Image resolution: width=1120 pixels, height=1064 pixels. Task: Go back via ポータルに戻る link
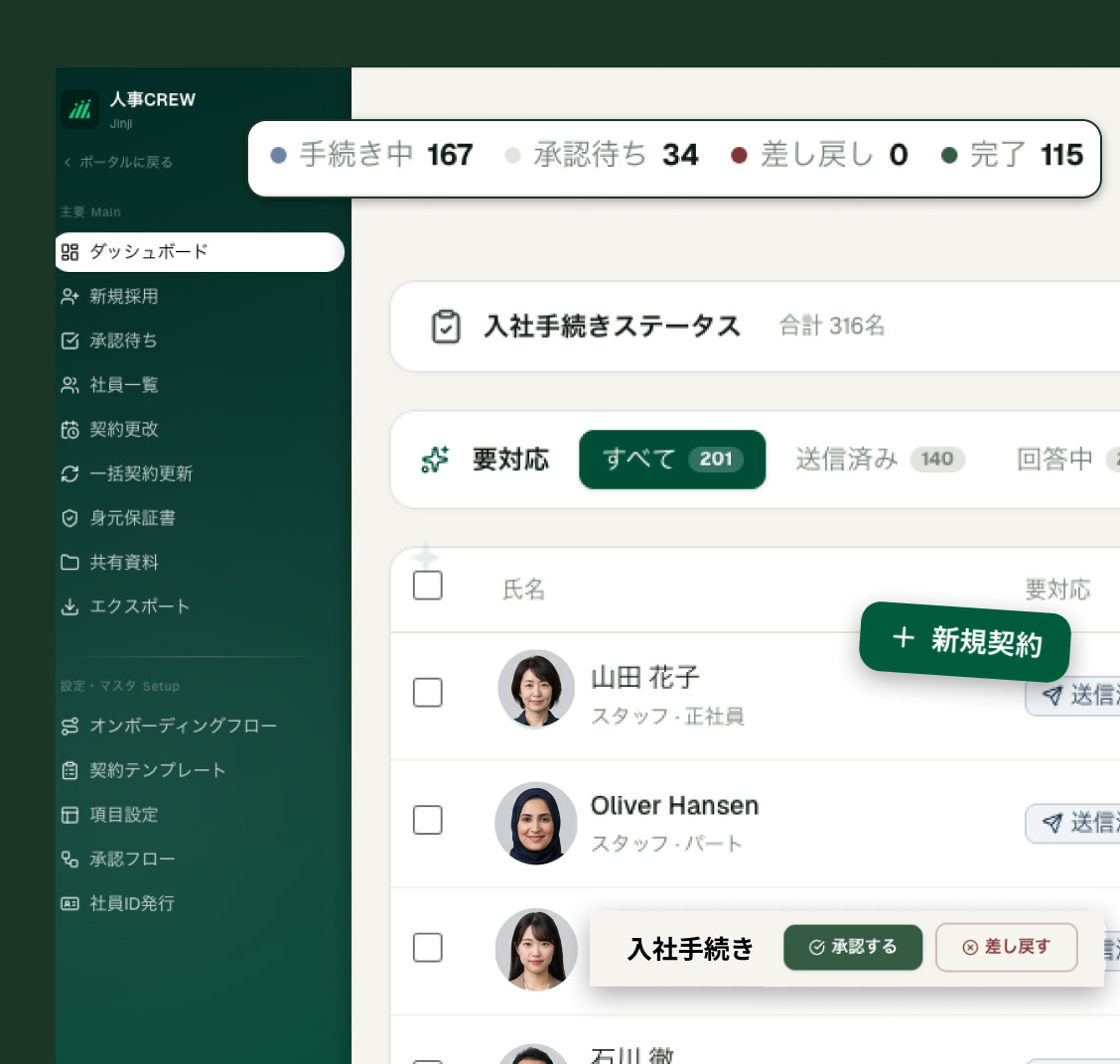point(118,162)
